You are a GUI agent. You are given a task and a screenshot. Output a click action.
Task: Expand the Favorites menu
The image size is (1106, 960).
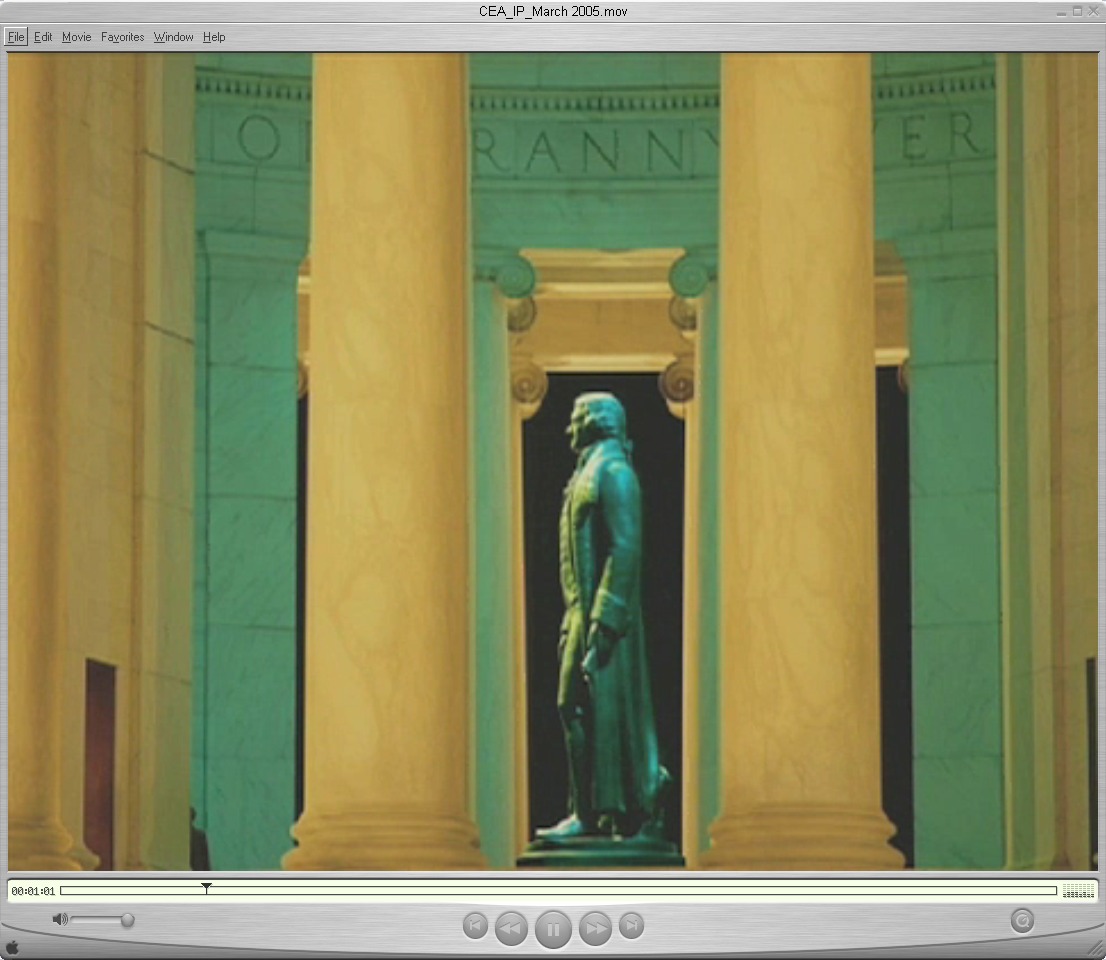[122, 37]
